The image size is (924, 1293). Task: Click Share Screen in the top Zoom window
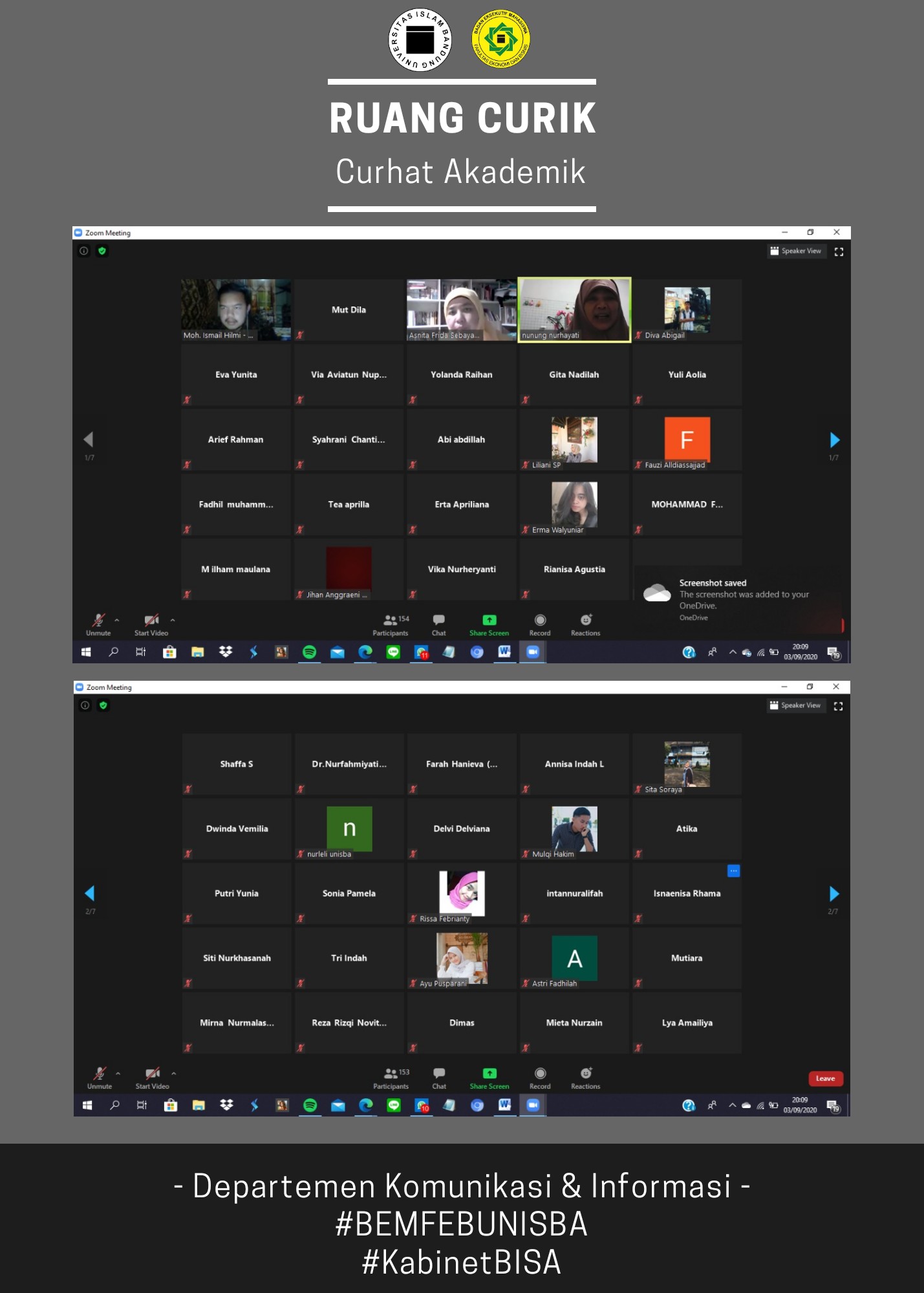tap(489, 625)
